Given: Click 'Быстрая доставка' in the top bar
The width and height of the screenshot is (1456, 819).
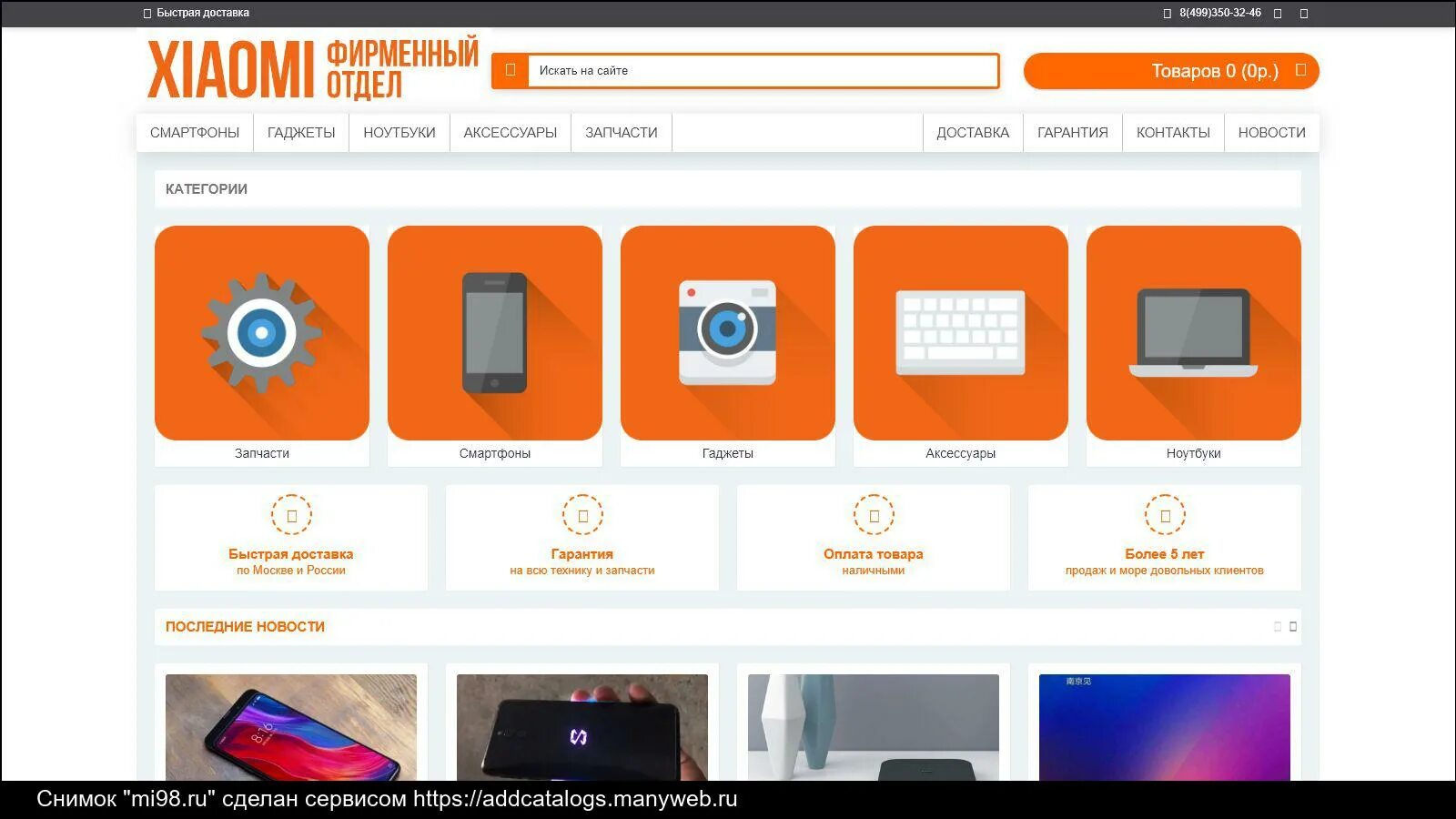Looking at the screenshot, I should 203,13.
